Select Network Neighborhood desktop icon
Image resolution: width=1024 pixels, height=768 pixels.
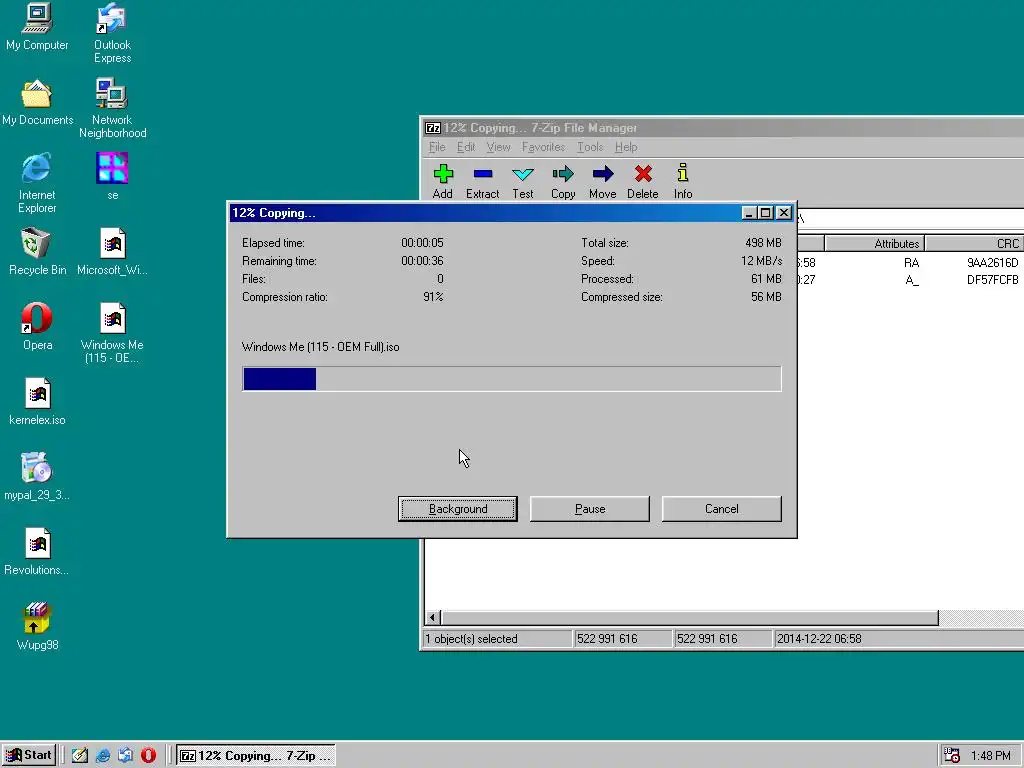tap(112, 108)
